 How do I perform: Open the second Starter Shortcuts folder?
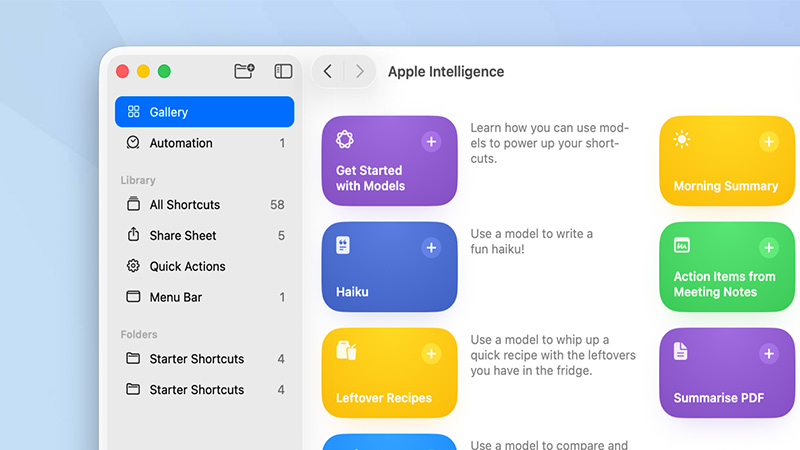pos(205,390)
